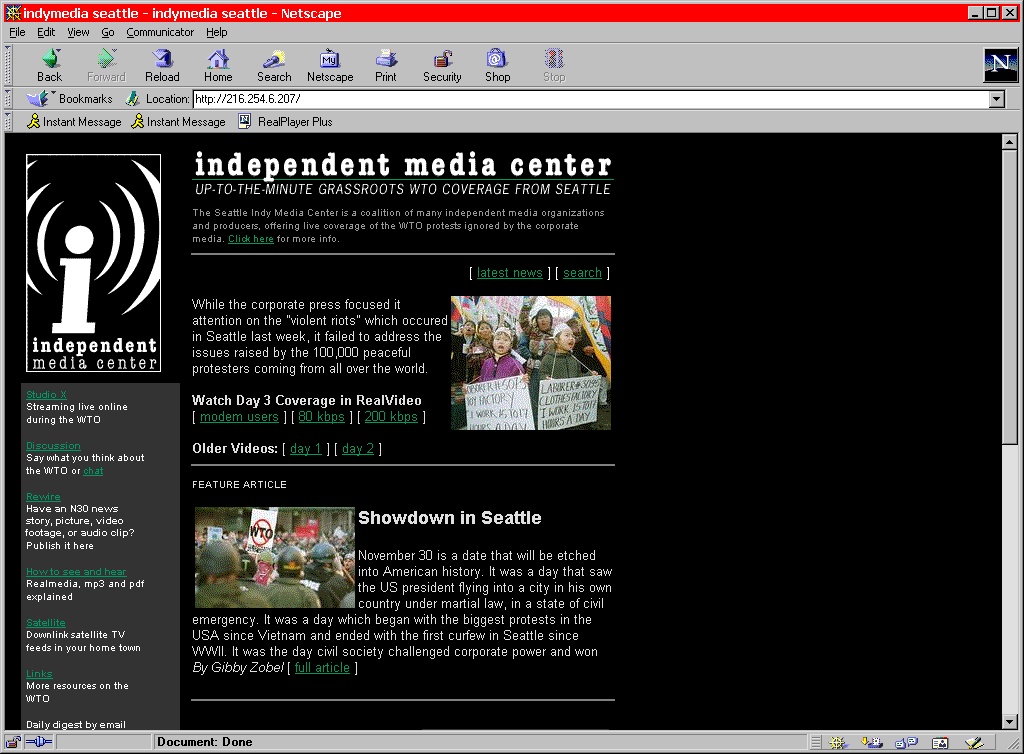Viewport: 1024px width, 754px height.
Task: Toggle online/offline plug icon in status bar
Action: pos(38,742)
